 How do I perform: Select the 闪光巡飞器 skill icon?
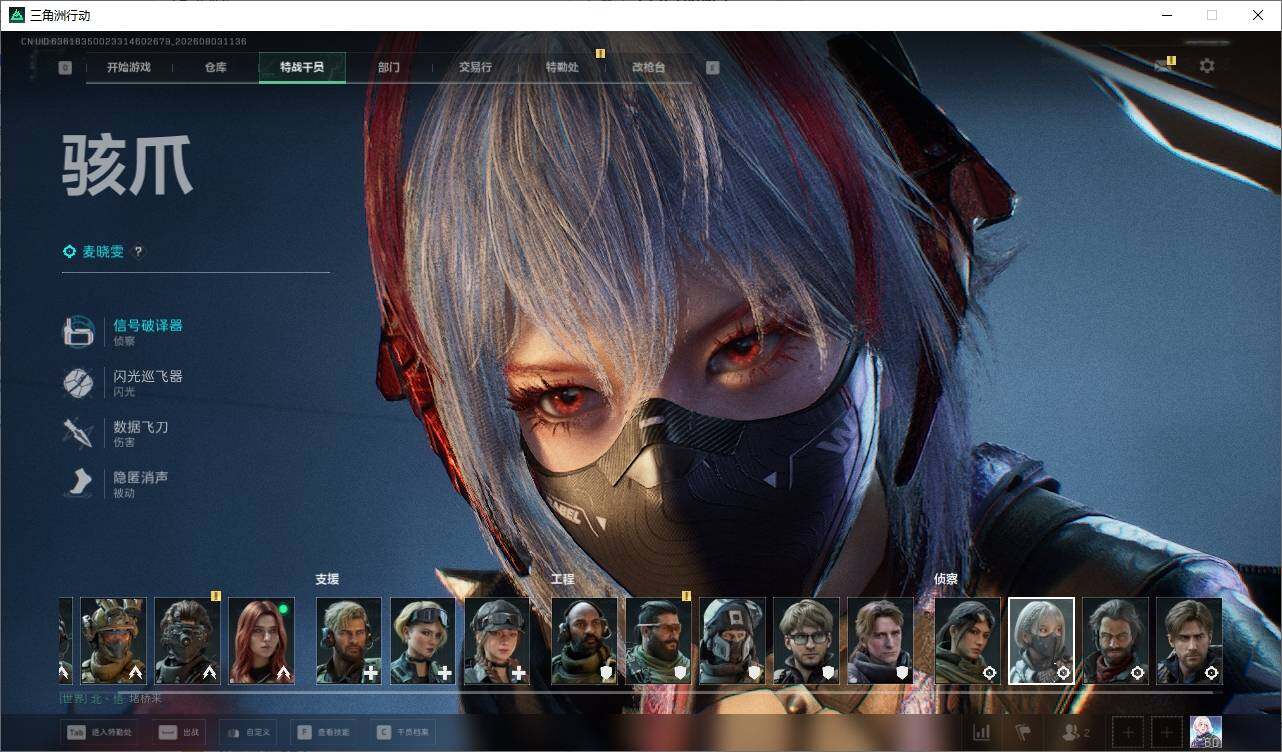(78, 383)
